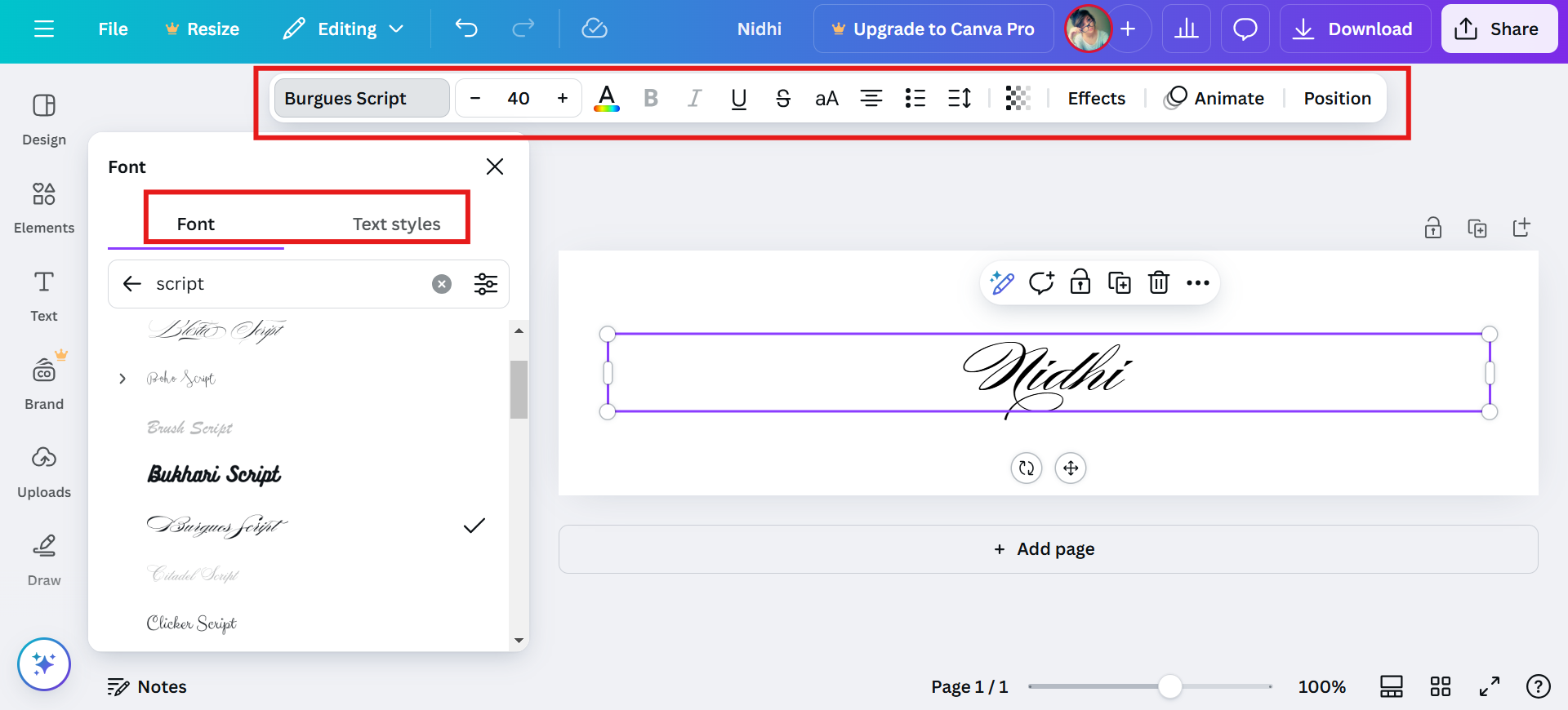Click the zoom slider handle
This screenshot has width=1568, height=710.
(x=1170, y=687)
